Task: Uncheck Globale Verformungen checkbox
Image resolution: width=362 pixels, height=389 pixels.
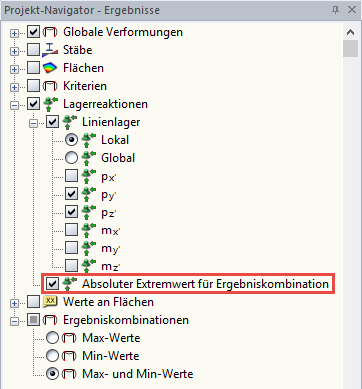Action: pyautogui.click(x=33, y=32)
